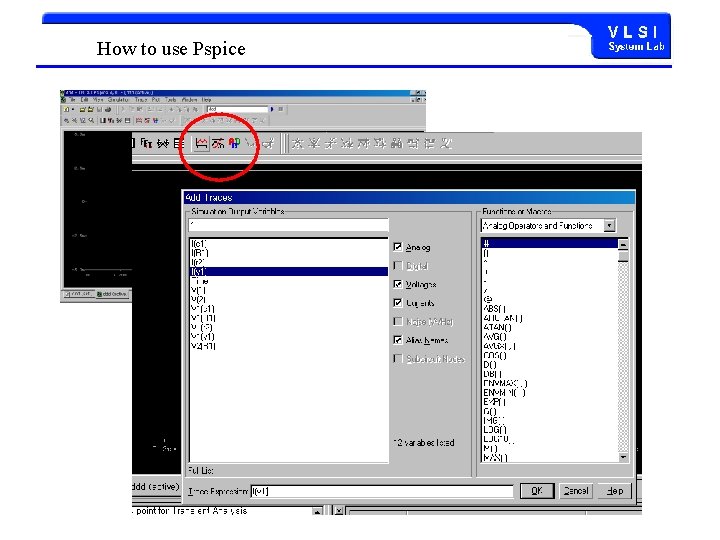This screenshot has height=540, width=720.
Task: Click the Cursor Search icon
Action: click(397, 143)
